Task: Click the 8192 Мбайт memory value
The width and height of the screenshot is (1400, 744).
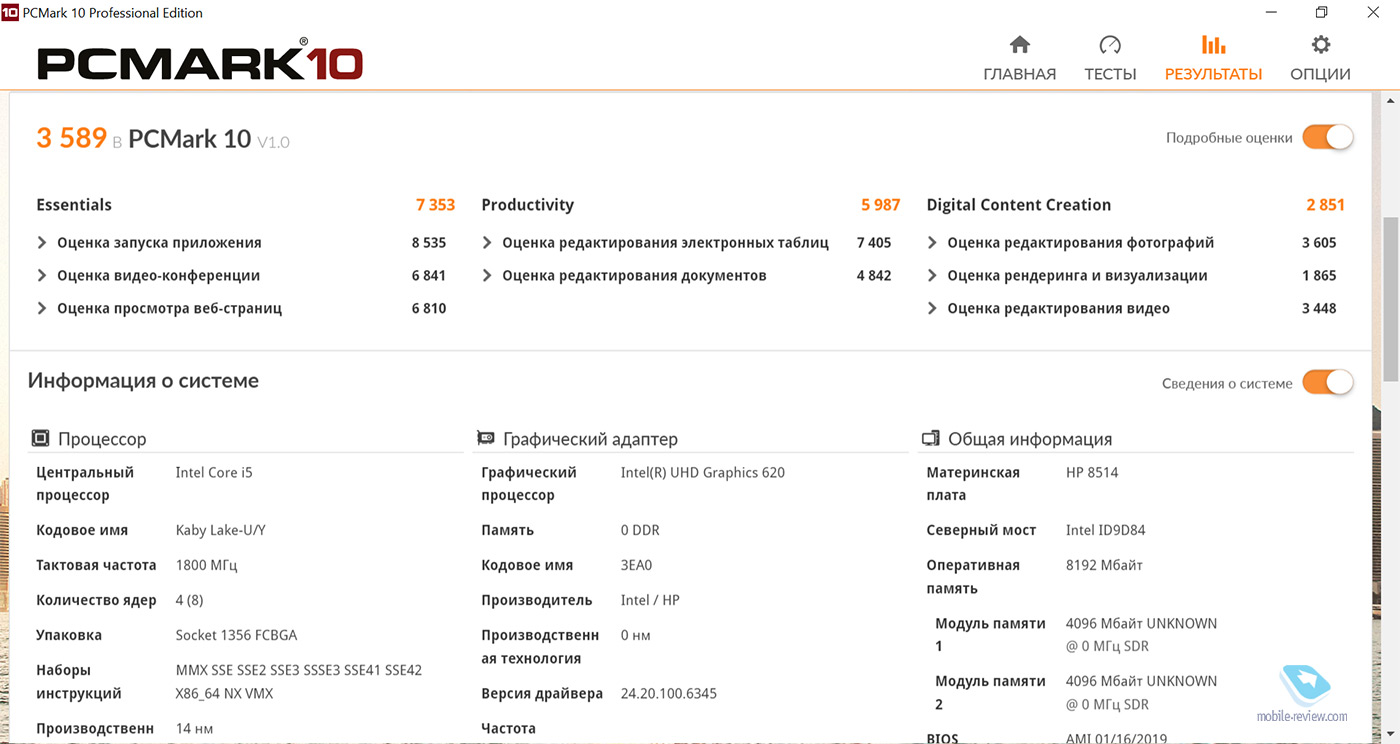Action: coord(1104,565)
